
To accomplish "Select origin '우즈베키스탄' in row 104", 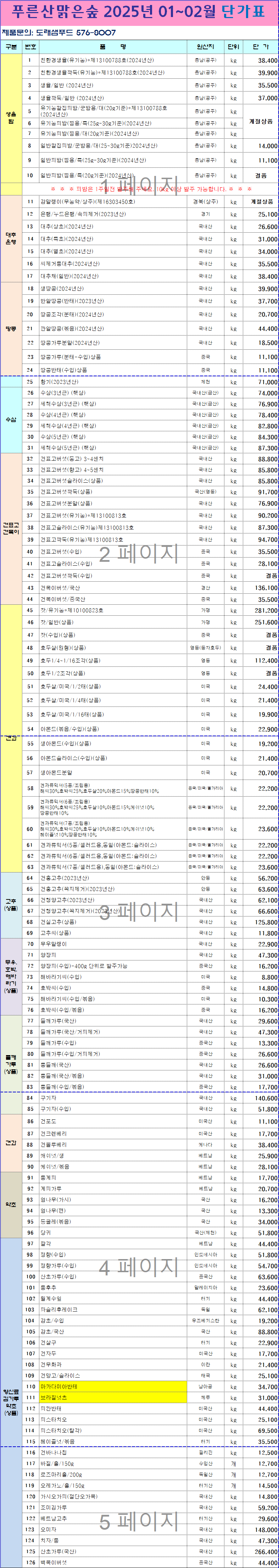I will tap(206, 1320).
